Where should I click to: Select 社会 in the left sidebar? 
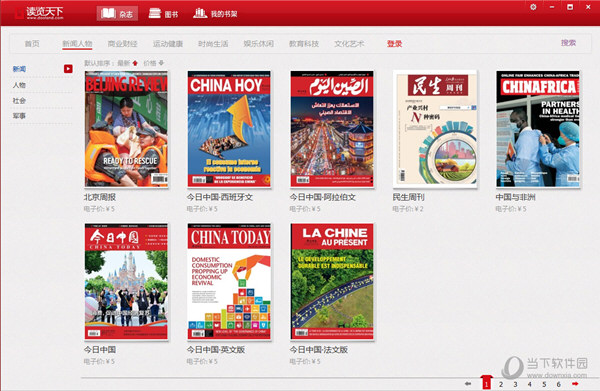pos(20,101)
